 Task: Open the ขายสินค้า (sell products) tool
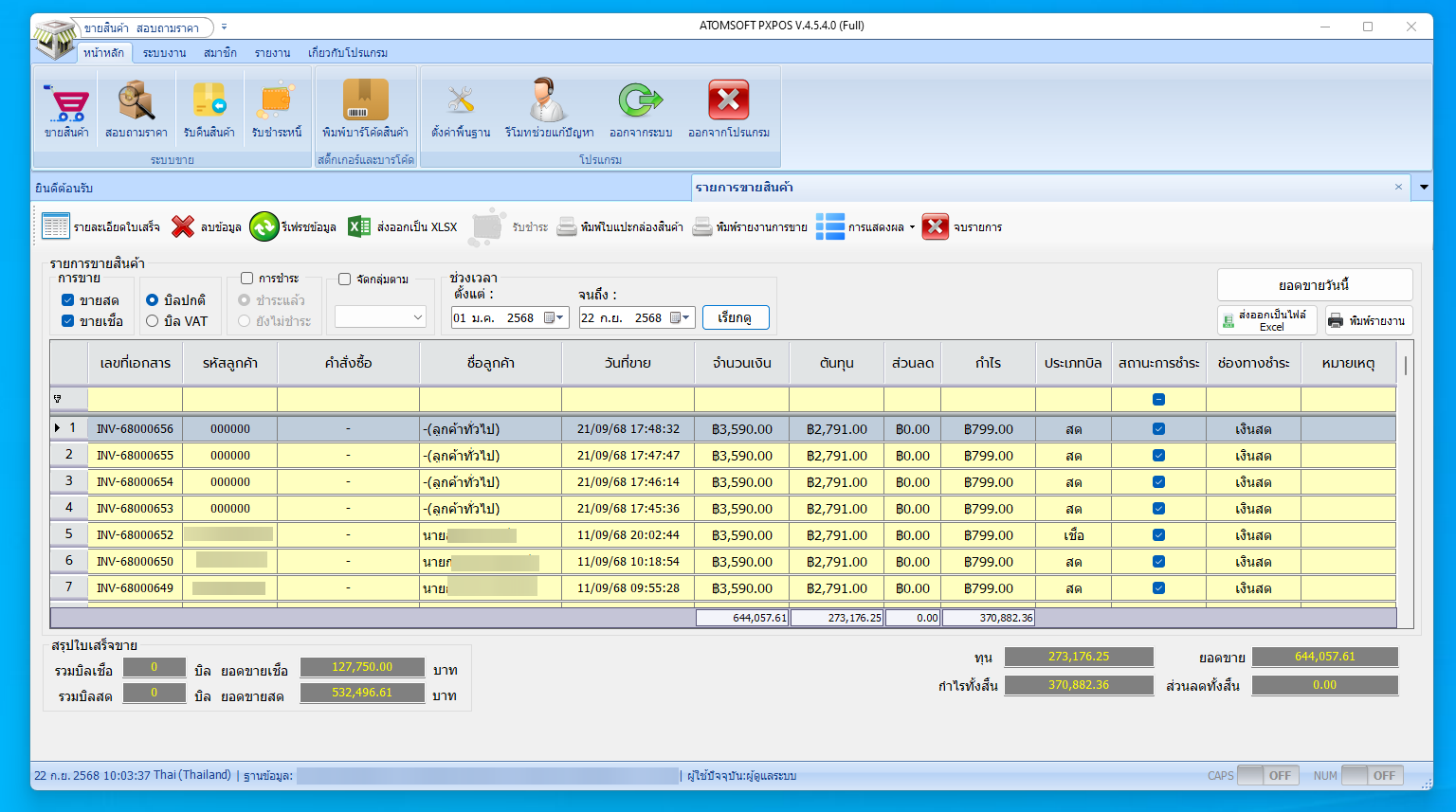click(x=66, y=107)
